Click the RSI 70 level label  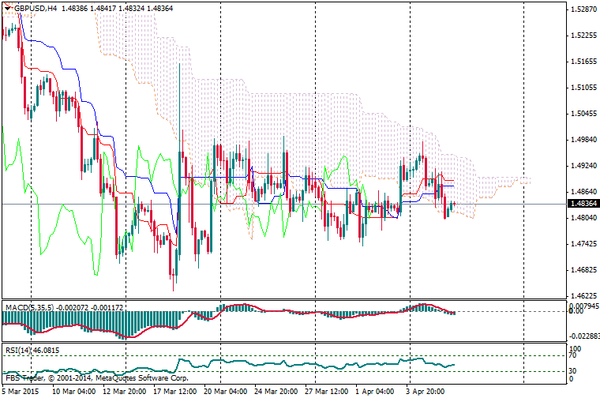pyautogui.click(x=573, y=356)
